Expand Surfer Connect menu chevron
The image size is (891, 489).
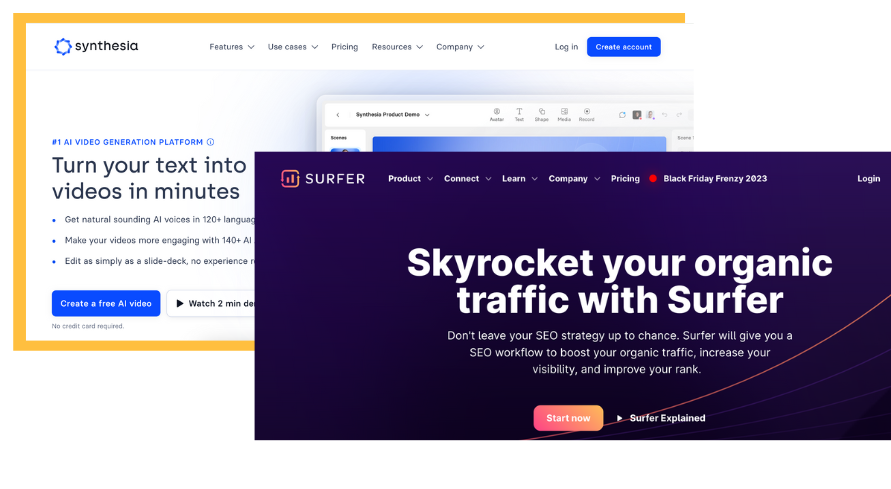(x=488, y=179)
